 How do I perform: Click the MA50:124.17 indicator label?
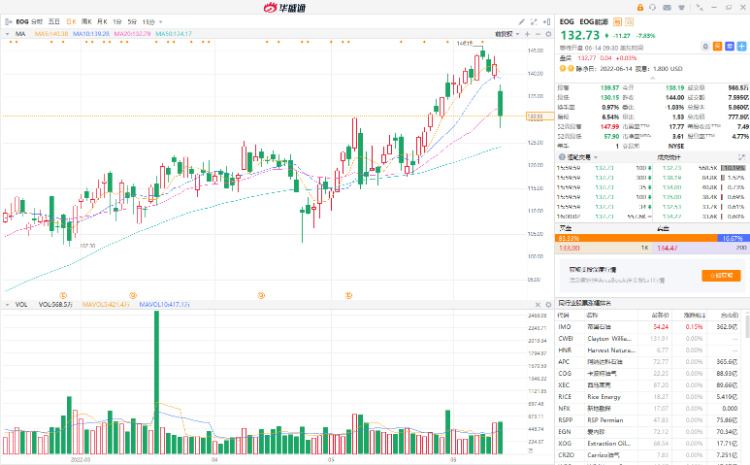point(173,34)
